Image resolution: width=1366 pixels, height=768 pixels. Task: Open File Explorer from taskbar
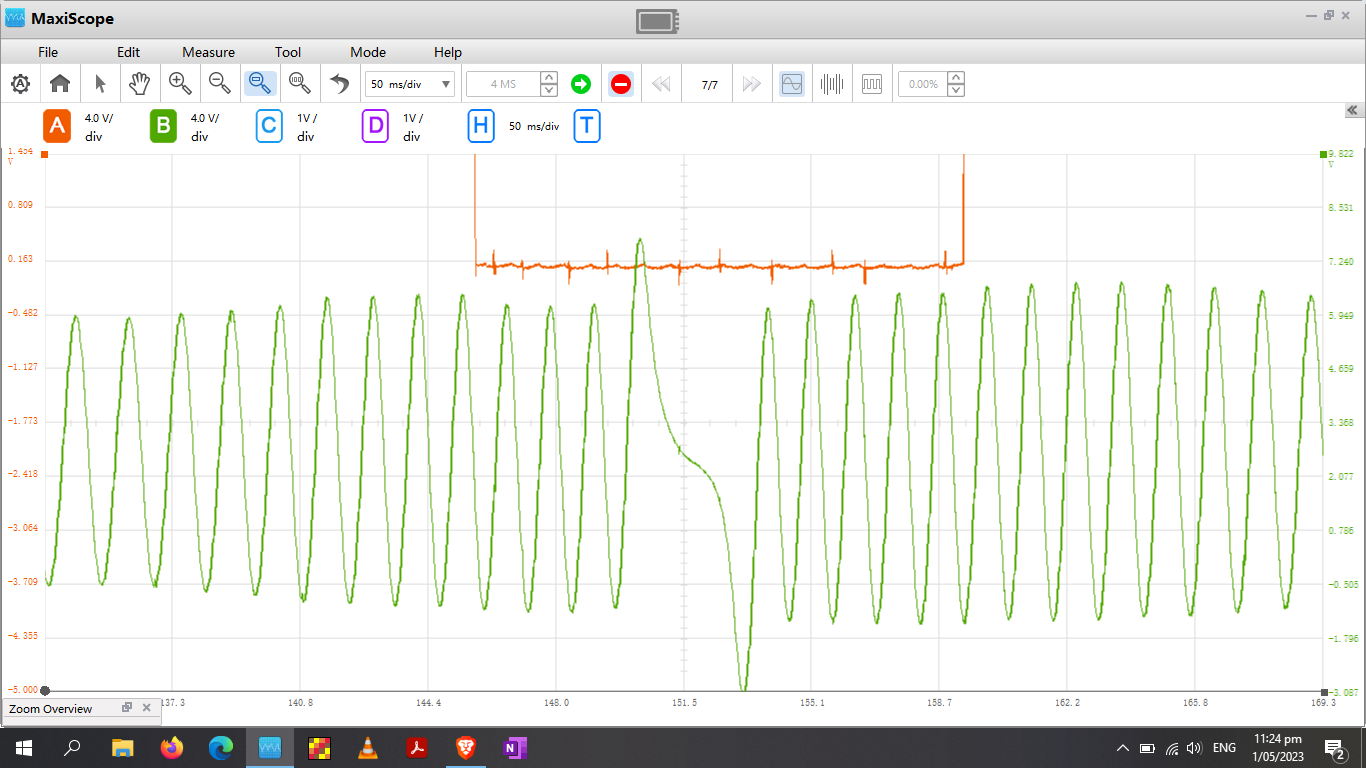point(122,747)
